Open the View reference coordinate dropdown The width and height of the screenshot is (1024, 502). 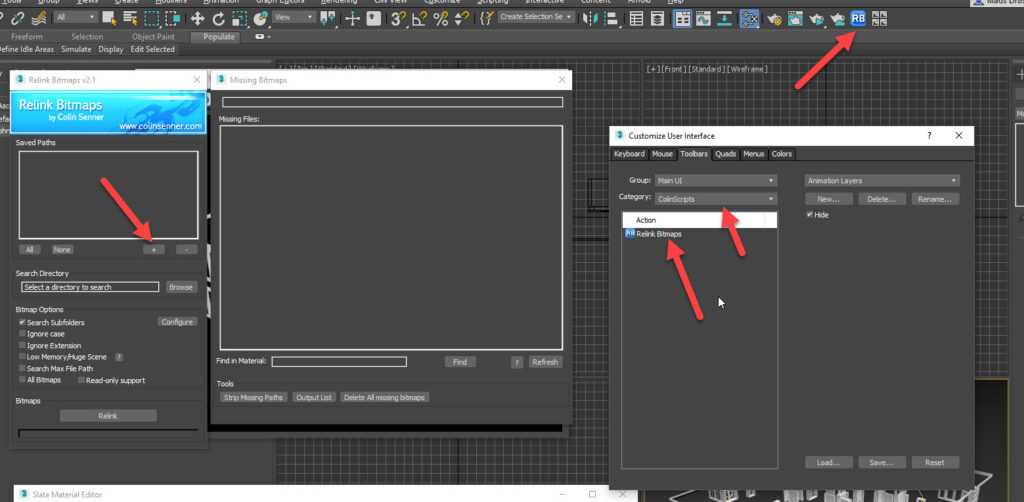point(294,18)
